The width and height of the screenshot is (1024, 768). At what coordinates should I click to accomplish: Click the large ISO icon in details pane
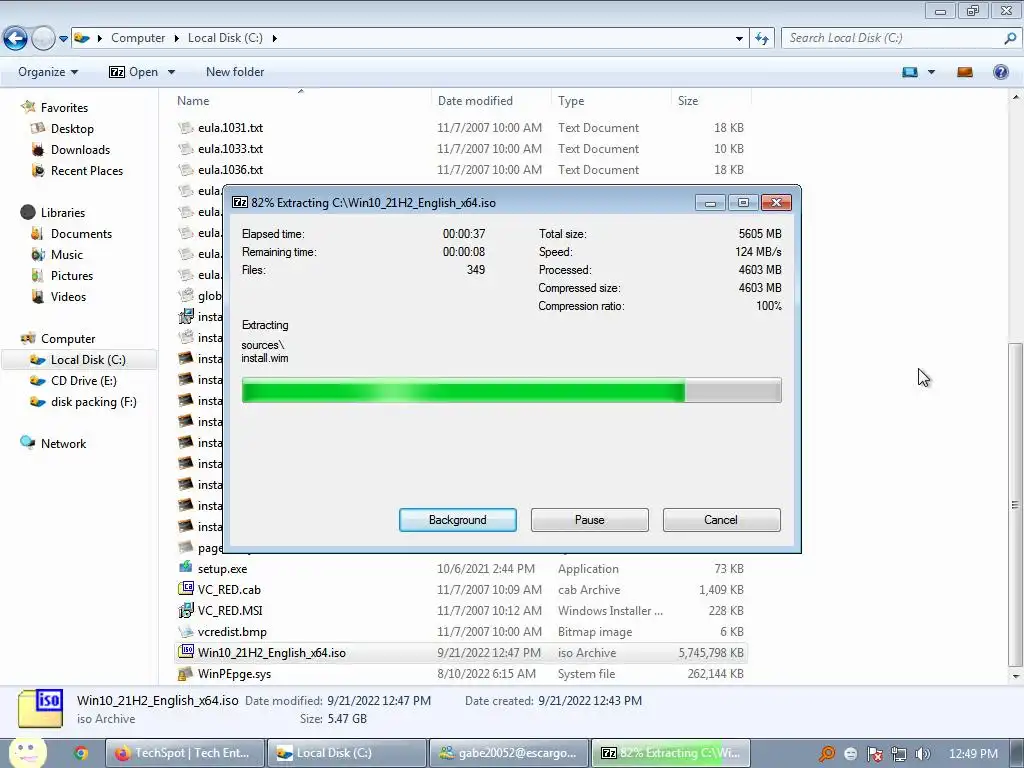(x=40, y=709)
